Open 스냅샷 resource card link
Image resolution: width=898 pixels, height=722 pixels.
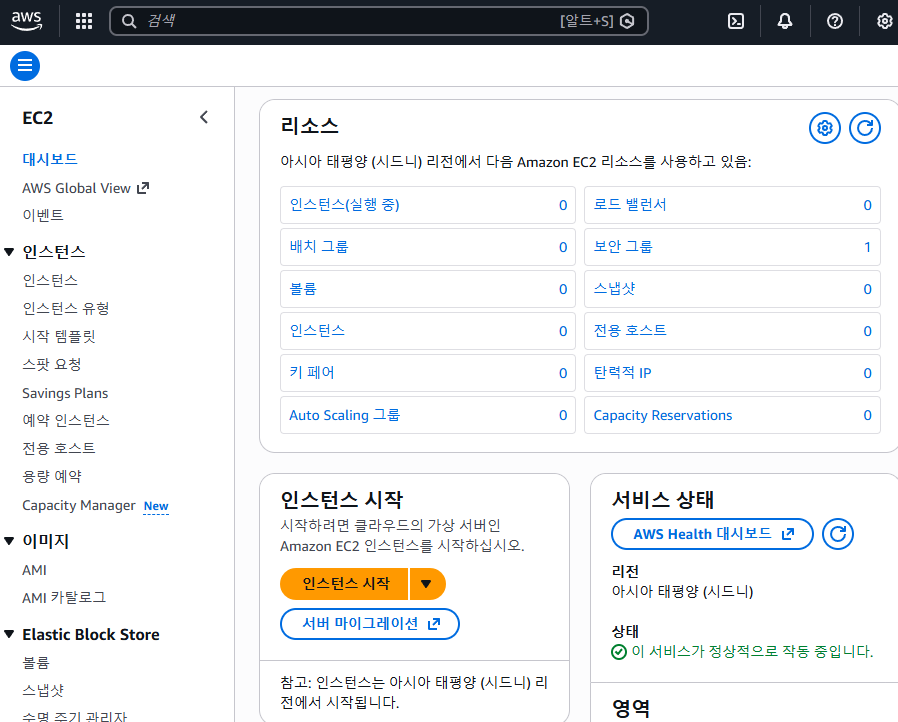614,289
